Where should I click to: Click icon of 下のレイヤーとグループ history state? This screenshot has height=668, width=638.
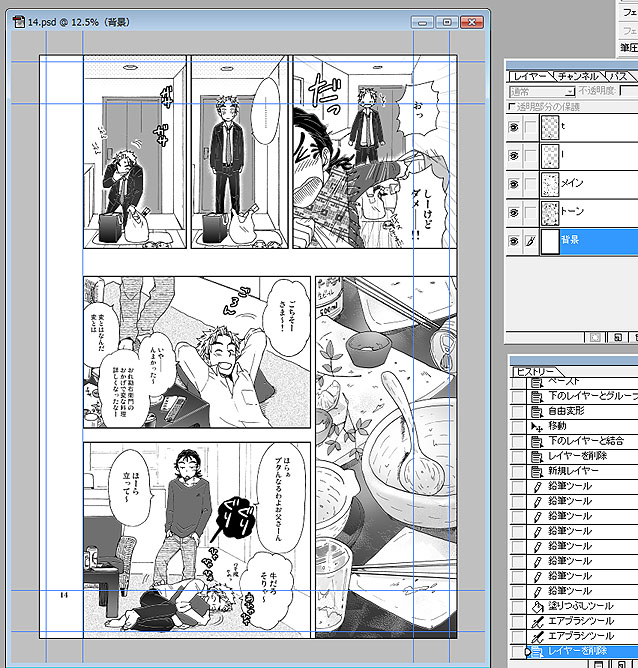[x=537, y=397]
